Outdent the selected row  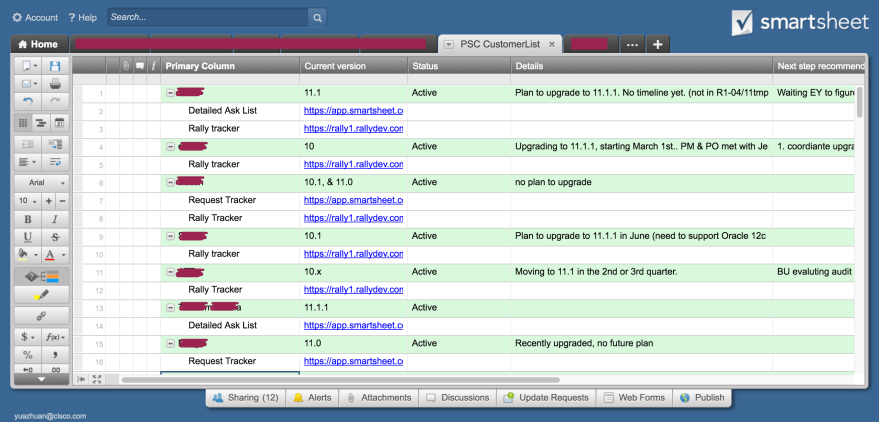pyautogui.click(x=28, y=144)
